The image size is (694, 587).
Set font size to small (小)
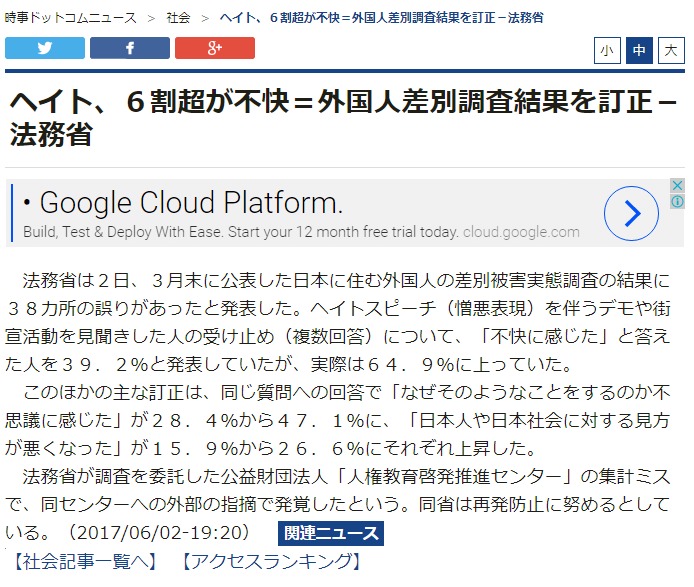point(607,50)
